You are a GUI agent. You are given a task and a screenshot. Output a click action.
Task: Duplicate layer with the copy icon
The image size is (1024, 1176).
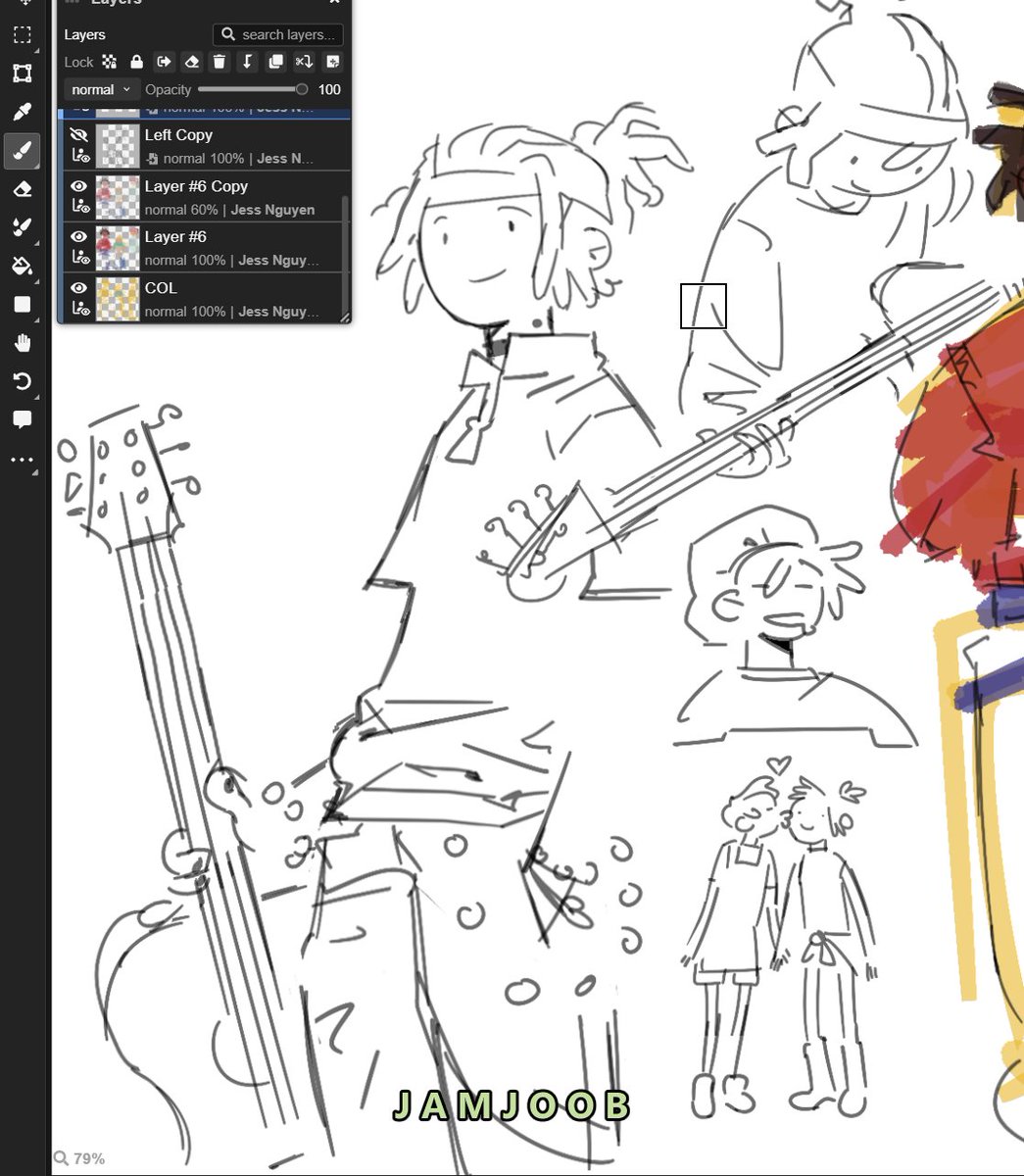tap(276, 62)
